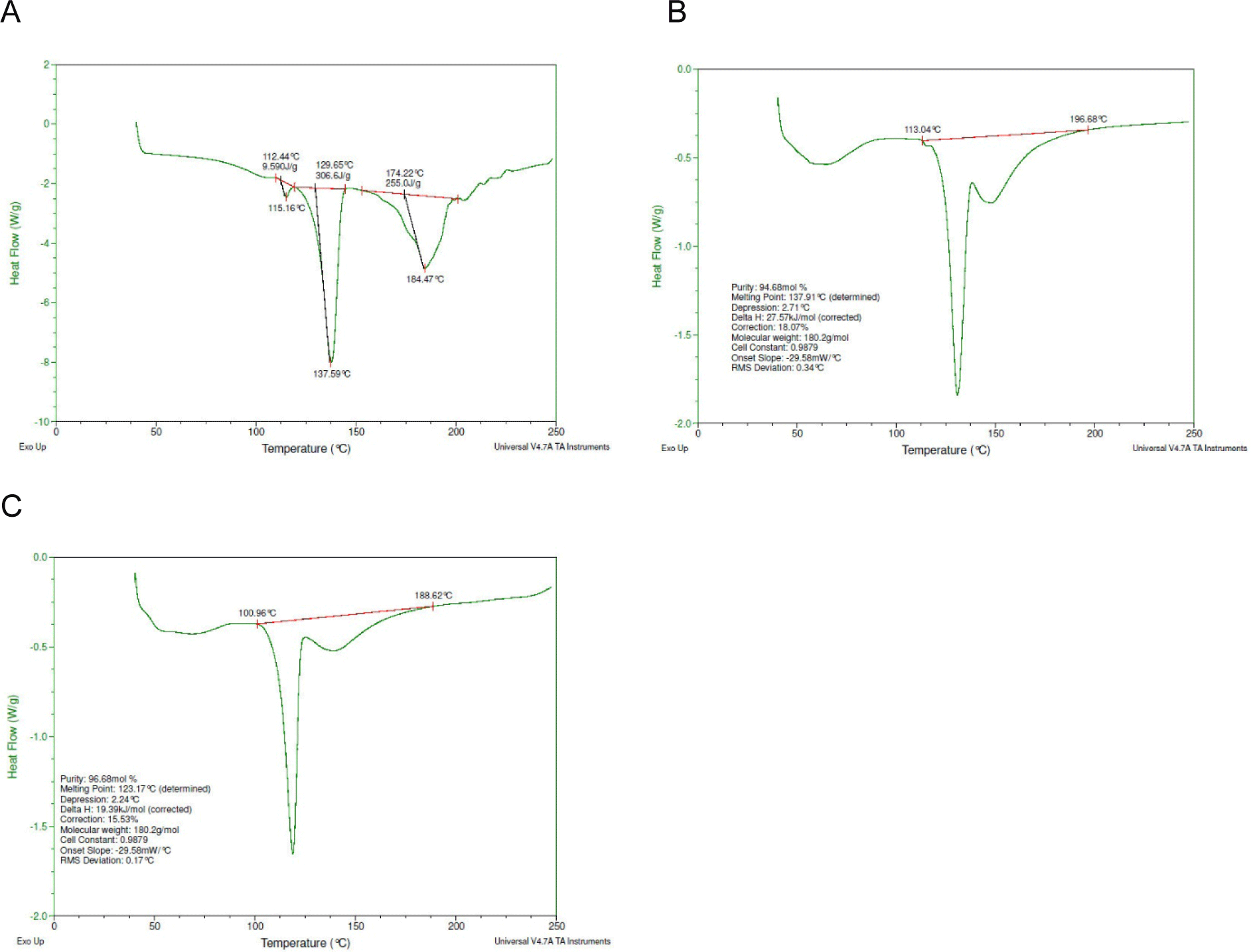Click the panel letter B
The height and width of the screenshot is (952, 1251).
pyautogui.click(x=676, y=12)
